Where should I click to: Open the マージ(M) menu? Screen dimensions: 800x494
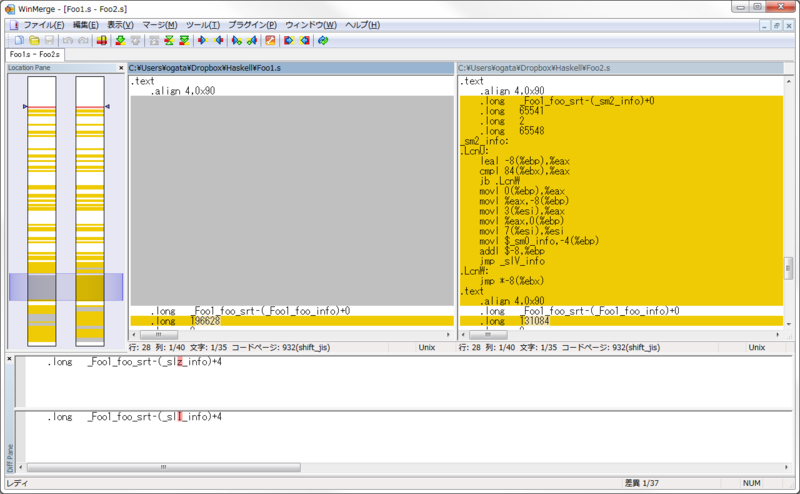160,25
